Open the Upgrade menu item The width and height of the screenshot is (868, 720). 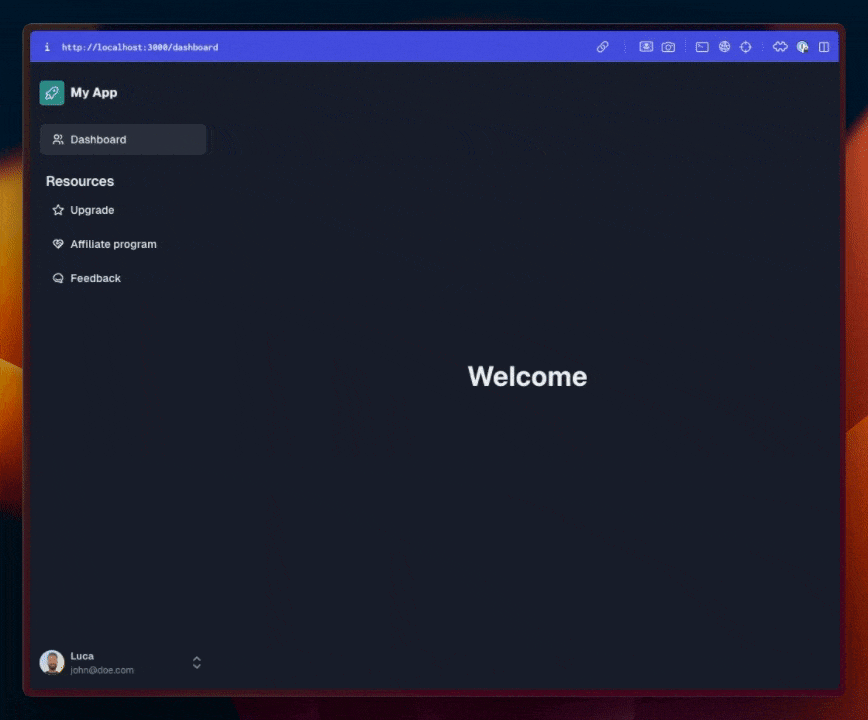point(92,210)
